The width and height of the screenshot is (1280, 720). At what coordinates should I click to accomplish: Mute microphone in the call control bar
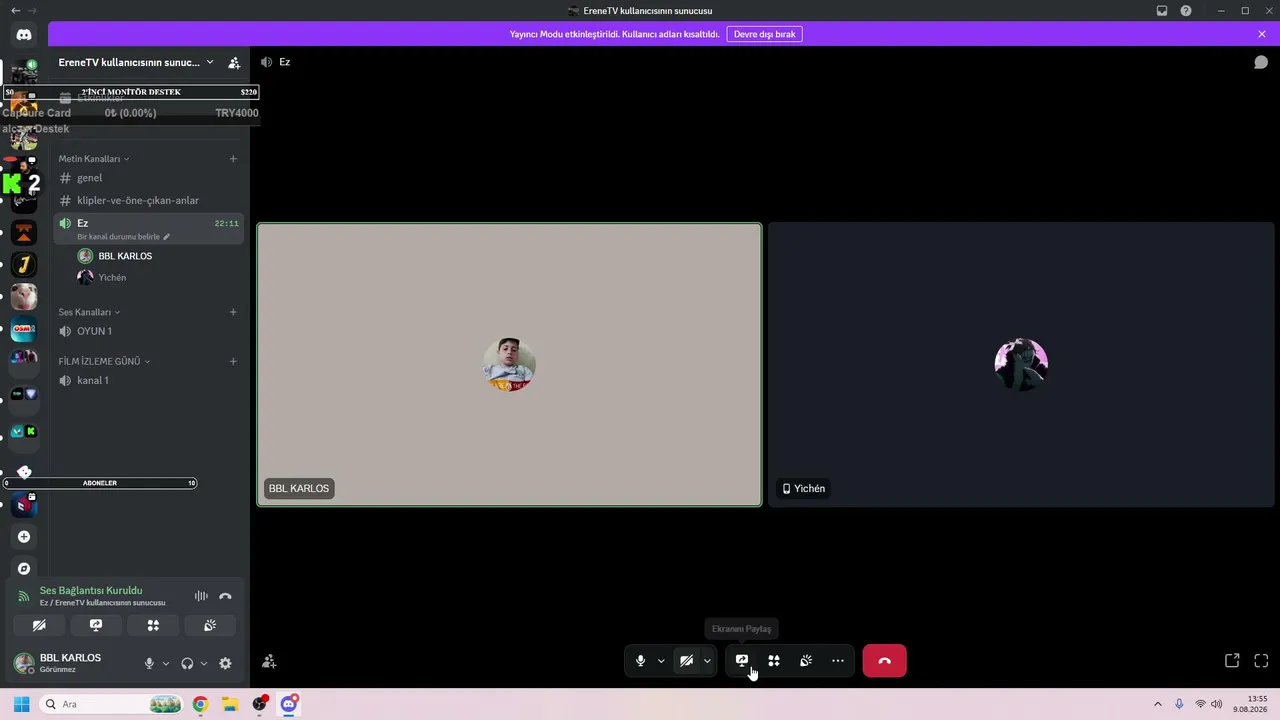pos(641,661)
